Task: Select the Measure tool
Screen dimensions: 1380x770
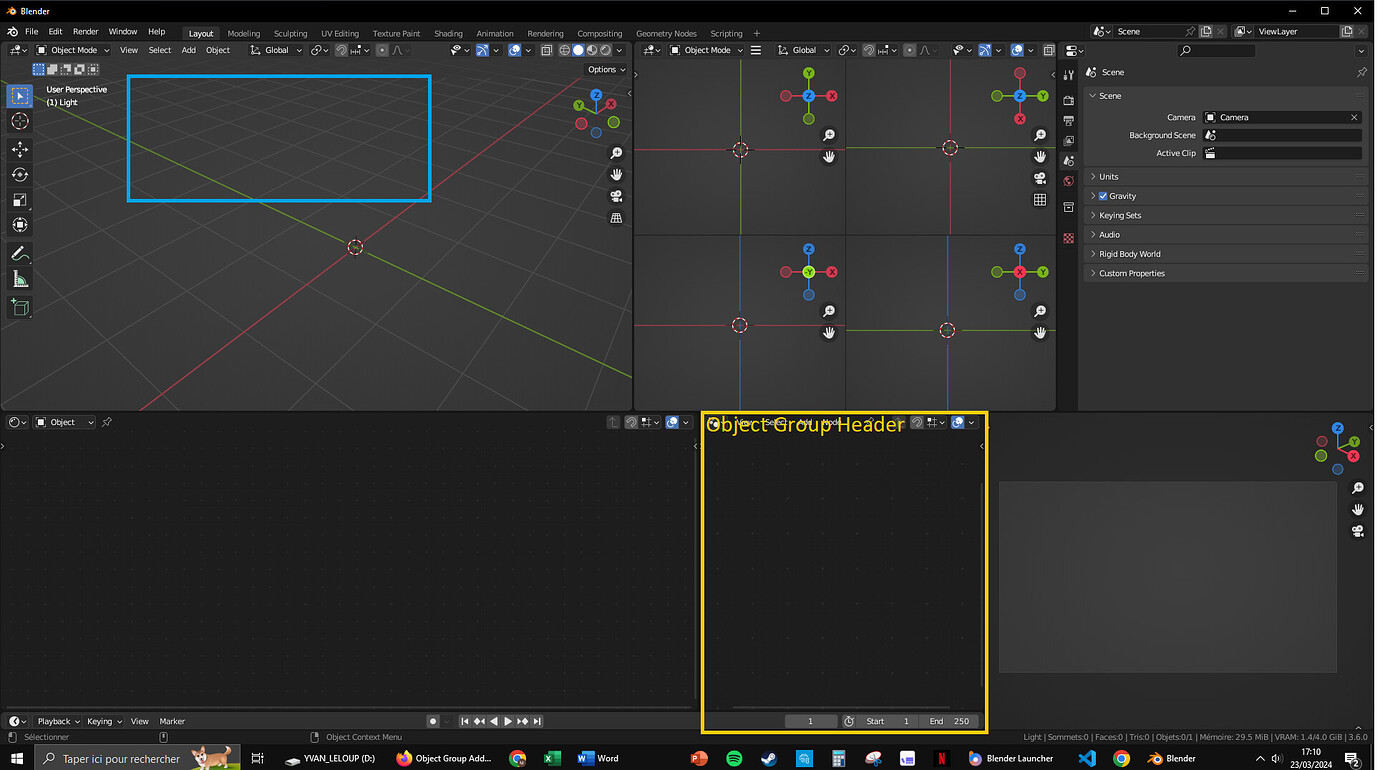Action: click(x=20, y=279)
